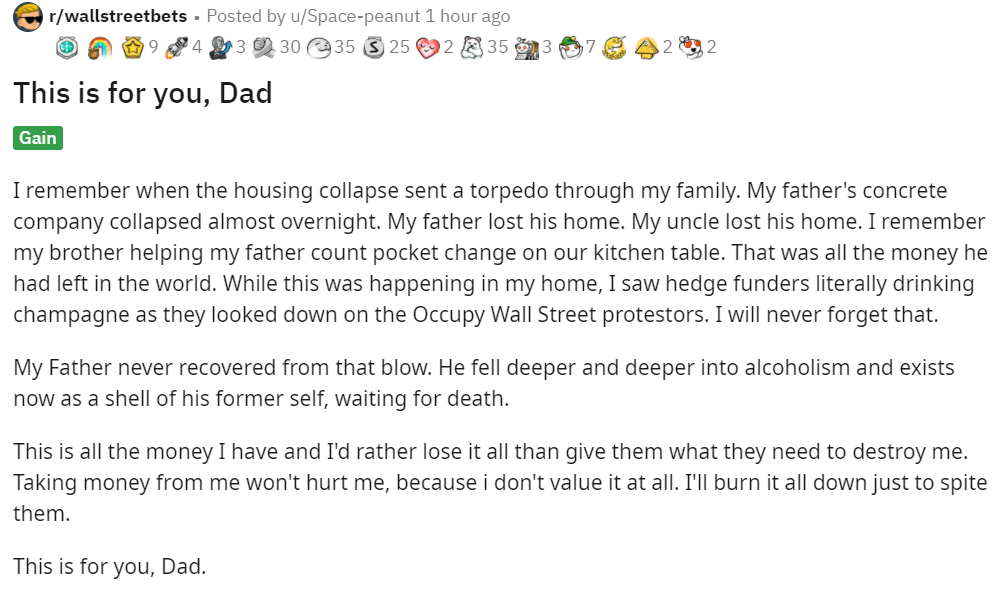Click the first teal circular award

coord(67,46)
